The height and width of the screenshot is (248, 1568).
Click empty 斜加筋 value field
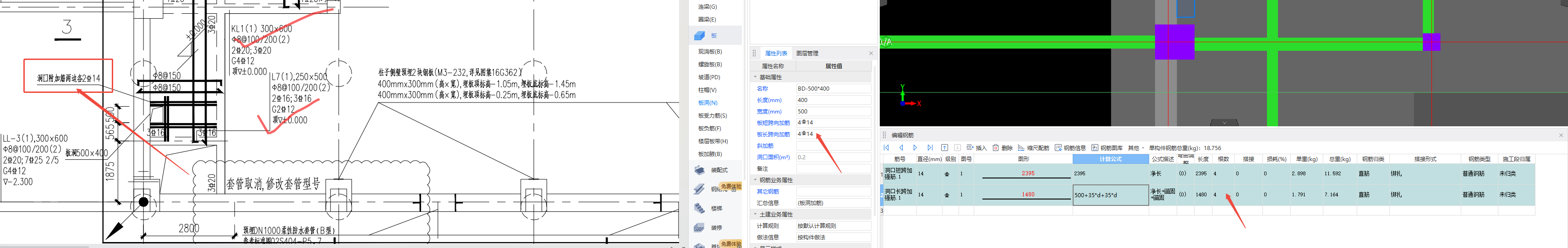[x=833, y=146]
